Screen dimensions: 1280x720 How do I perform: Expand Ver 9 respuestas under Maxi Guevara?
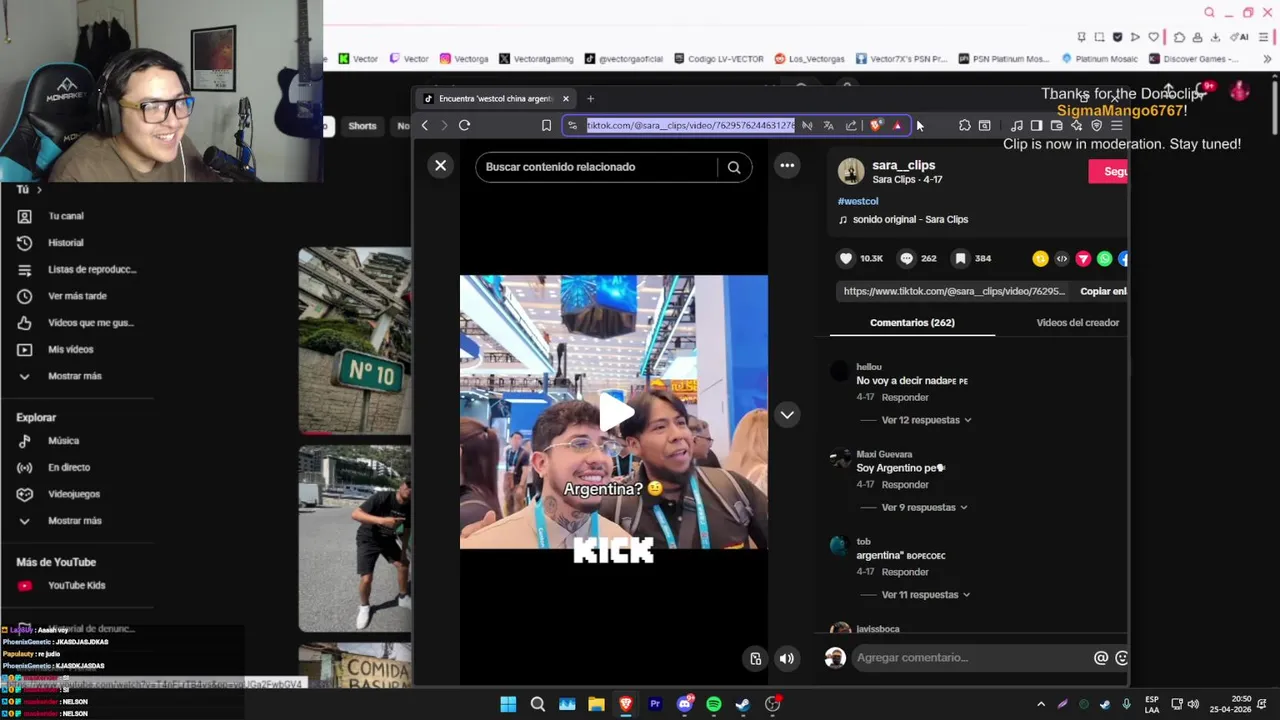924,507
